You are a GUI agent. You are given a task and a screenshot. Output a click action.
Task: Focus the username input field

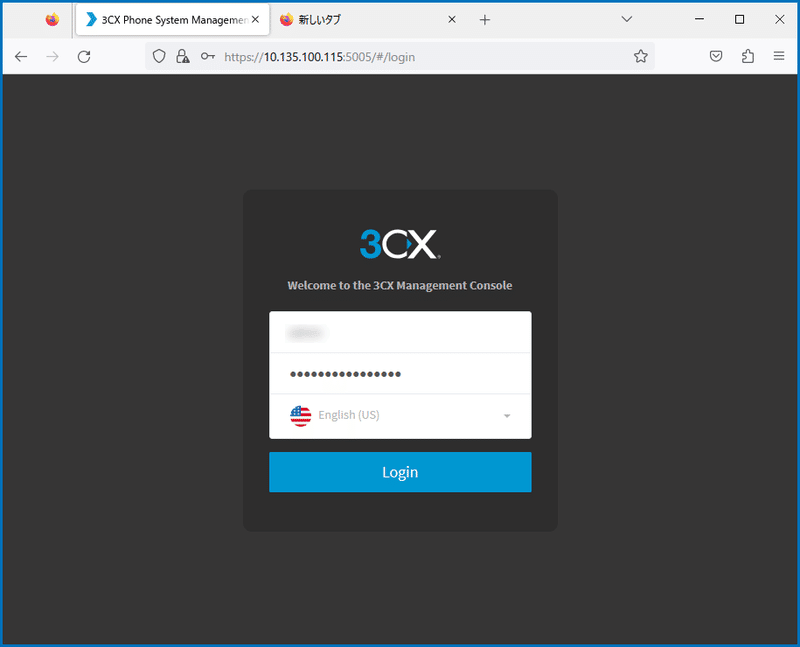400,332
